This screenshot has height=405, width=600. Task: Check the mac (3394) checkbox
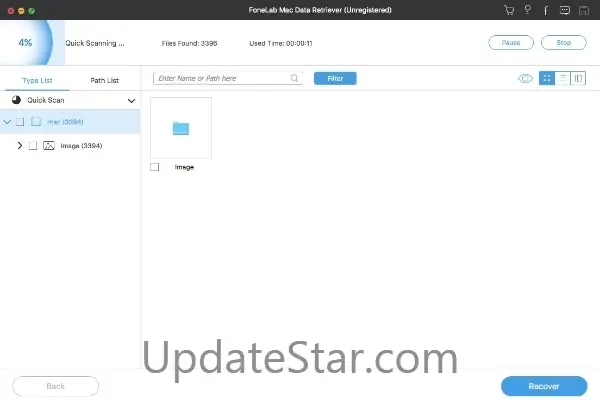tap(20, 122)
